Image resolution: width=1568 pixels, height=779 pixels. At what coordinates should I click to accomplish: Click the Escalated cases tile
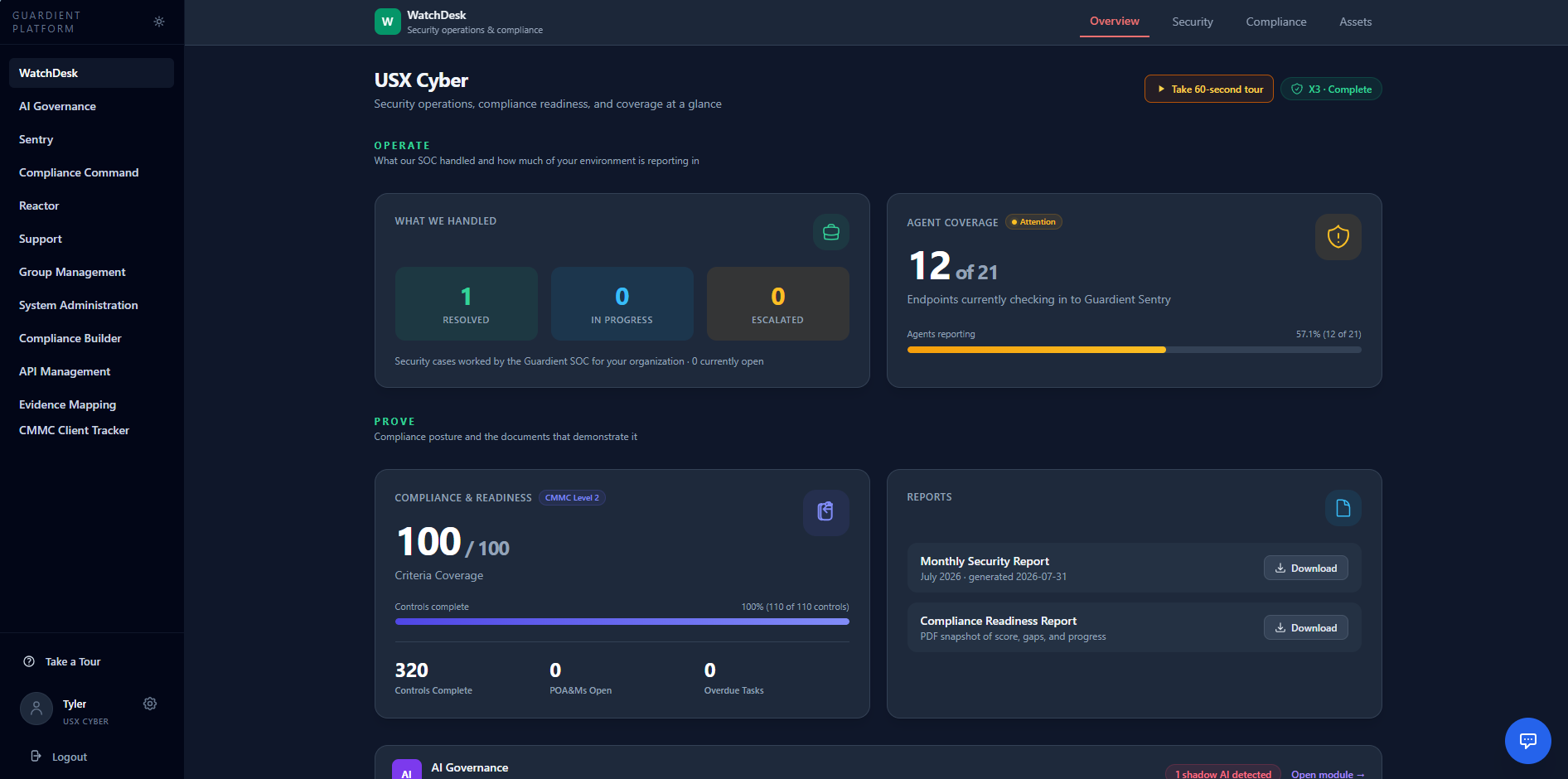coord(777,303)
